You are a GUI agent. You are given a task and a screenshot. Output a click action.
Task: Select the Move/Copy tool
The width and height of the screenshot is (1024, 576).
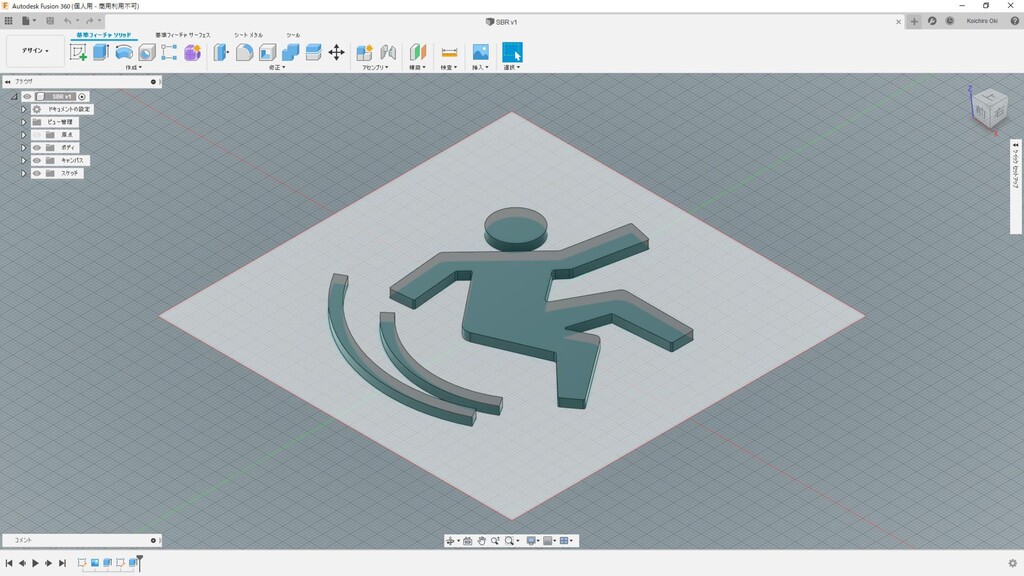click(336, 52)
